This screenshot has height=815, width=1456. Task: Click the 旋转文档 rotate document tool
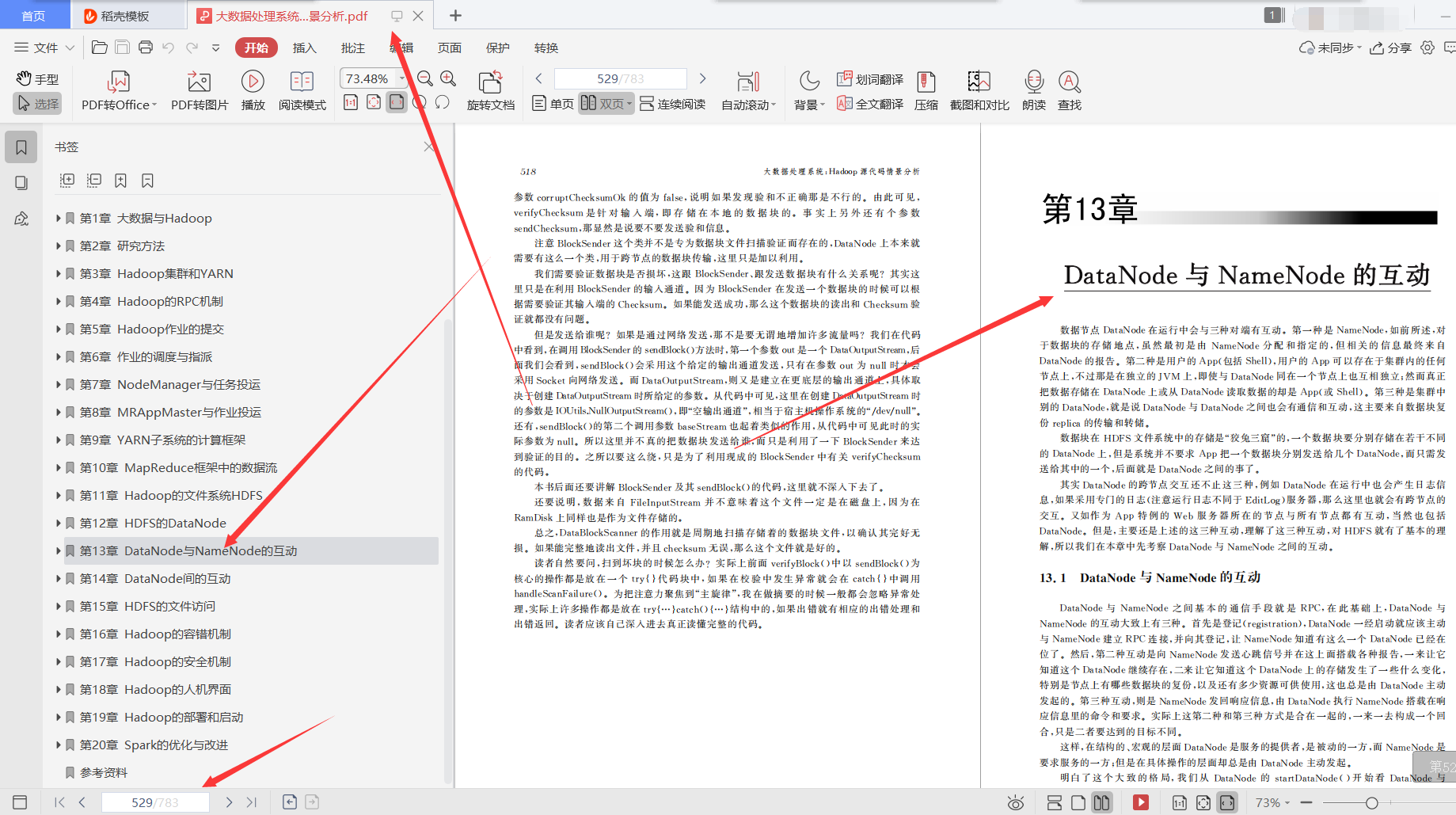tap(490, 91)
